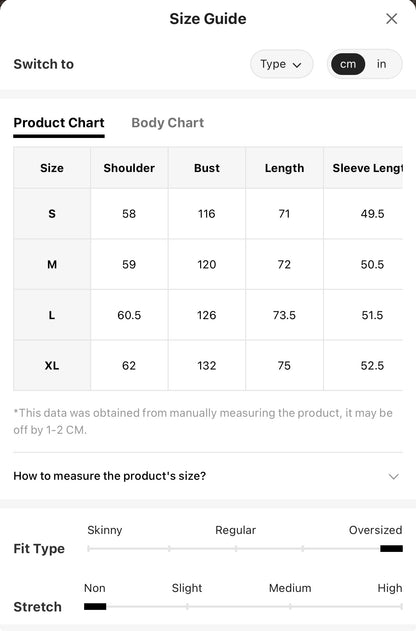Switch units to cm
416x631 pixels.
[x=348, y=64]
